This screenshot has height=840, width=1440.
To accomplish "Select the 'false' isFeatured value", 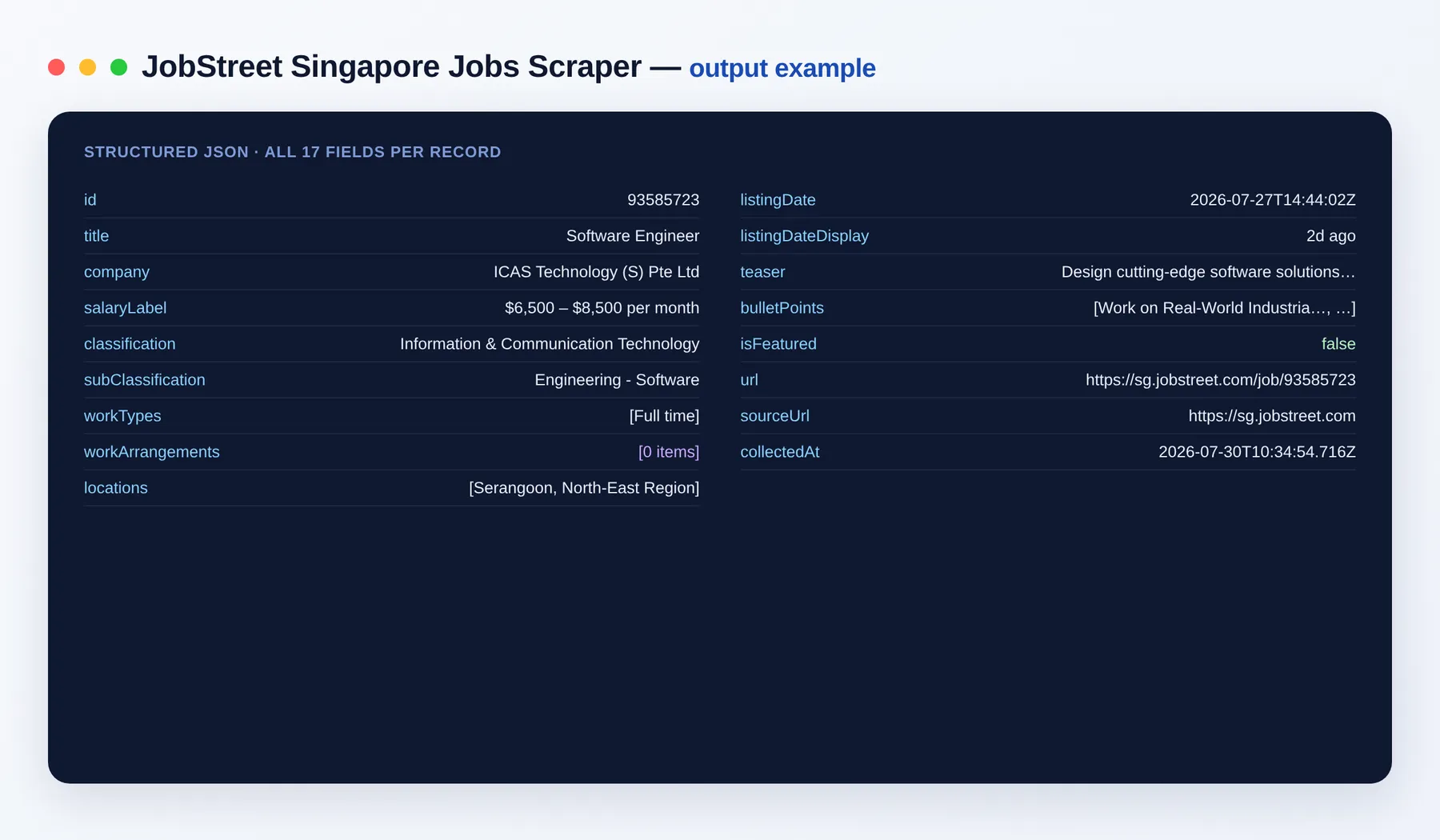I will coord(1338,344).
